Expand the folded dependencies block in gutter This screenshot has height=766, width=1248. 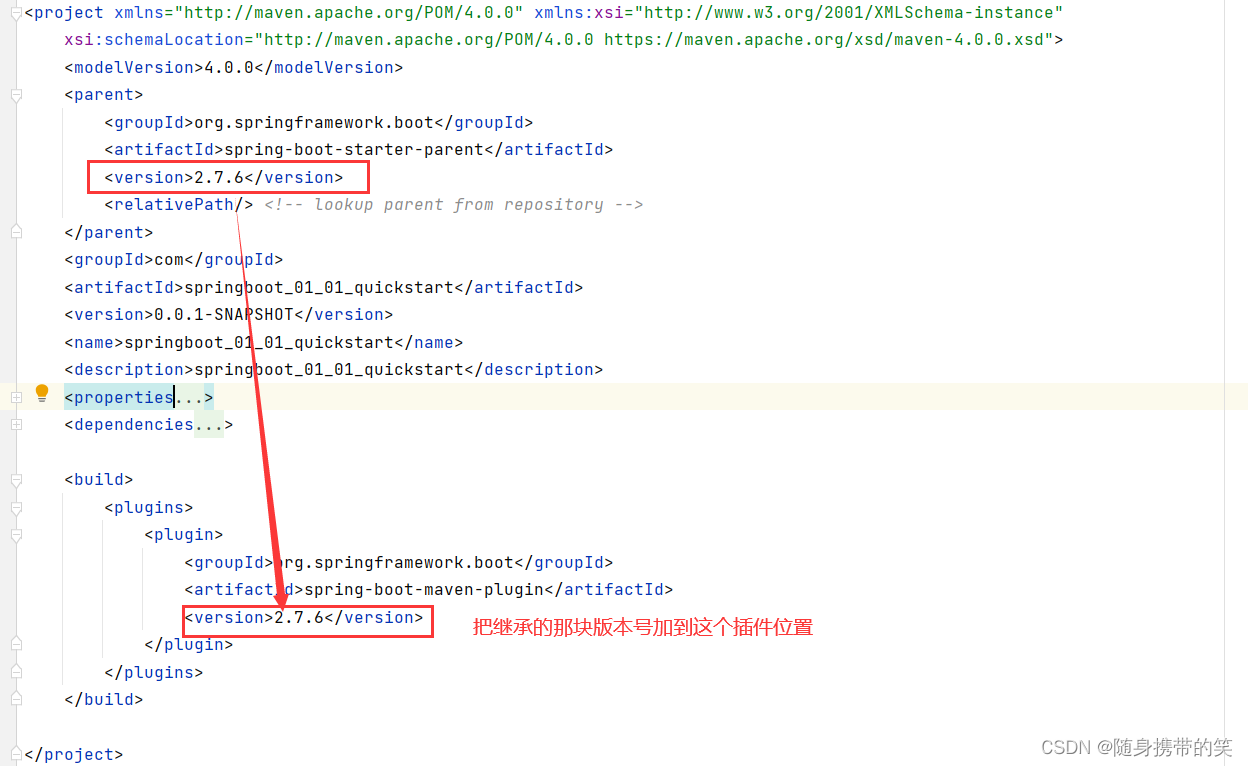pyautogui.click(x=16, y=424)
